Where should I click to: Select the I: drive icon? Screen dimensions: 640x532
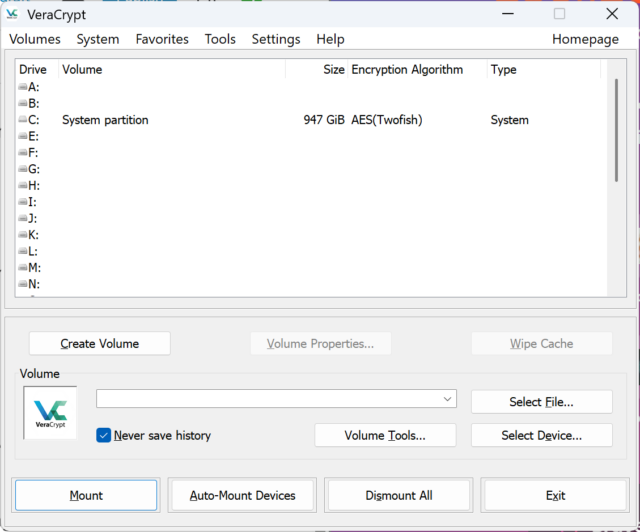(23, 202)
